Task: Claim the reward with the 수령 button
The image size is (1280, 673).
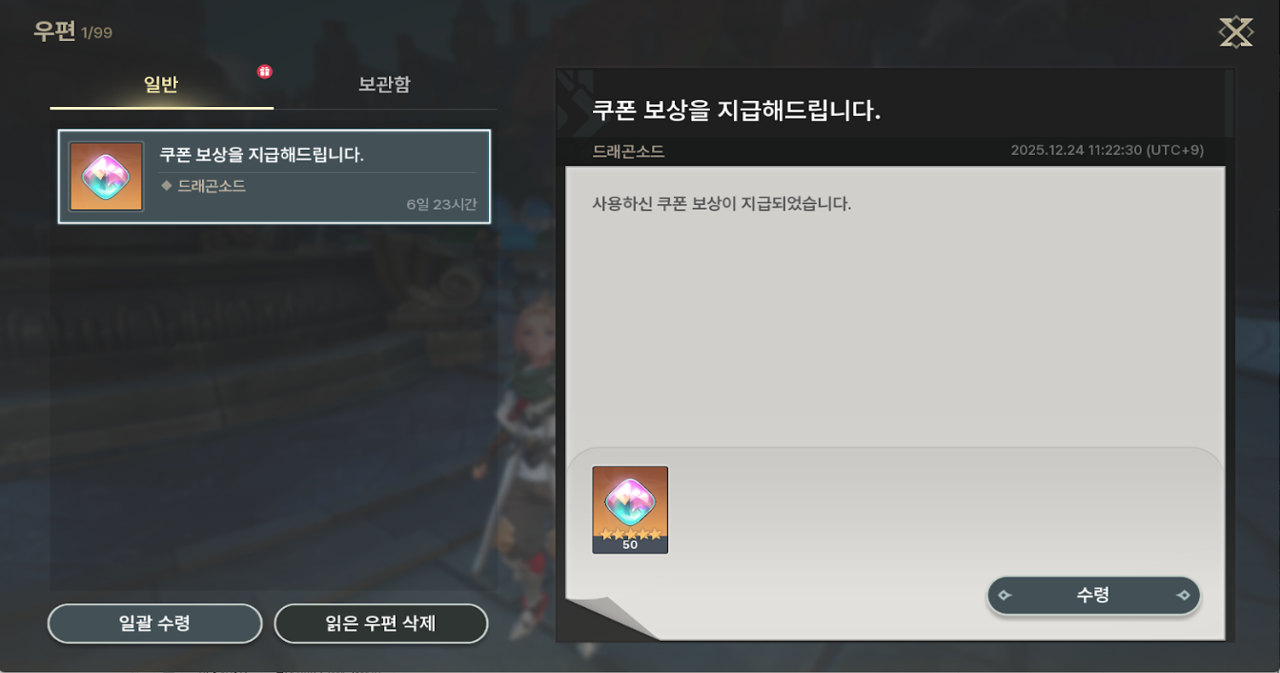Action: (x=1094, y=595)
